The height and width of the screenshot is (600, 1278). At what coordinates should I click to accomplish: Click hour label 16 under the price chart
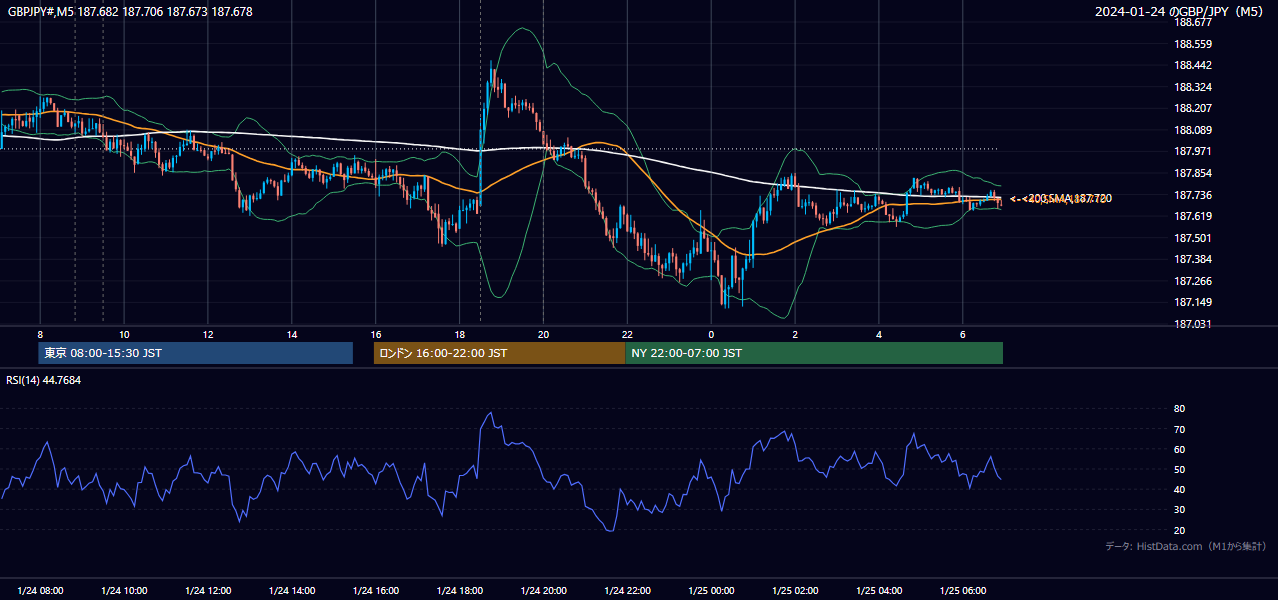pos(376,334)
